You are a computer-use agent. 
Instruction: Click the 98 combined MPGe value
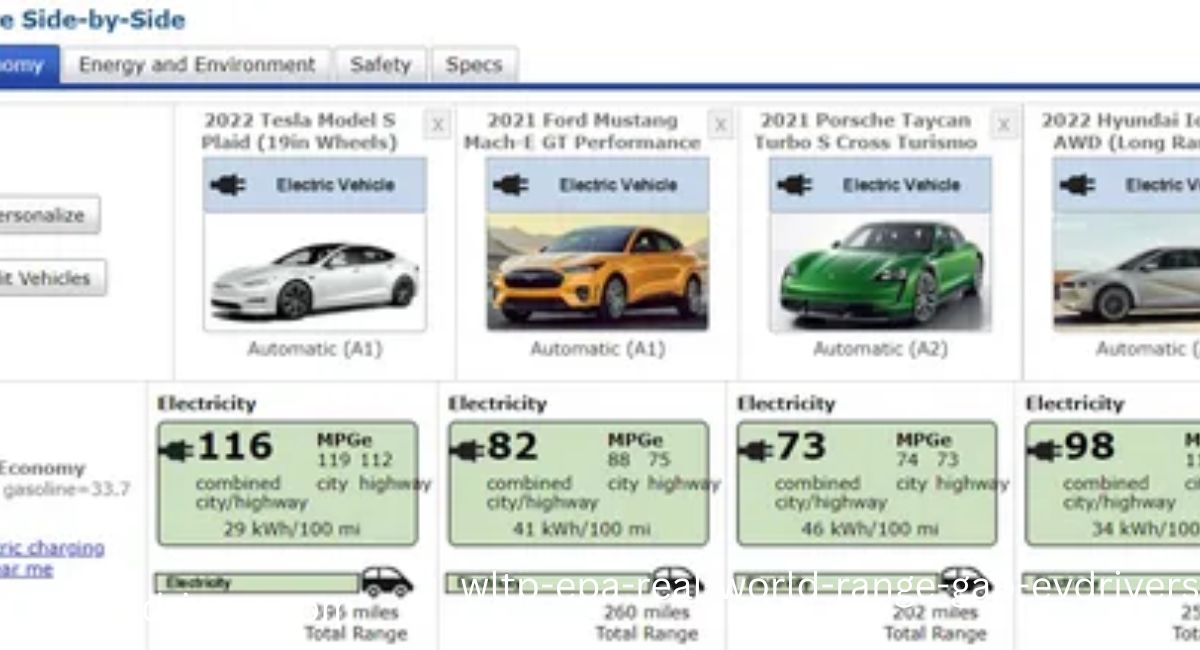1089,446
